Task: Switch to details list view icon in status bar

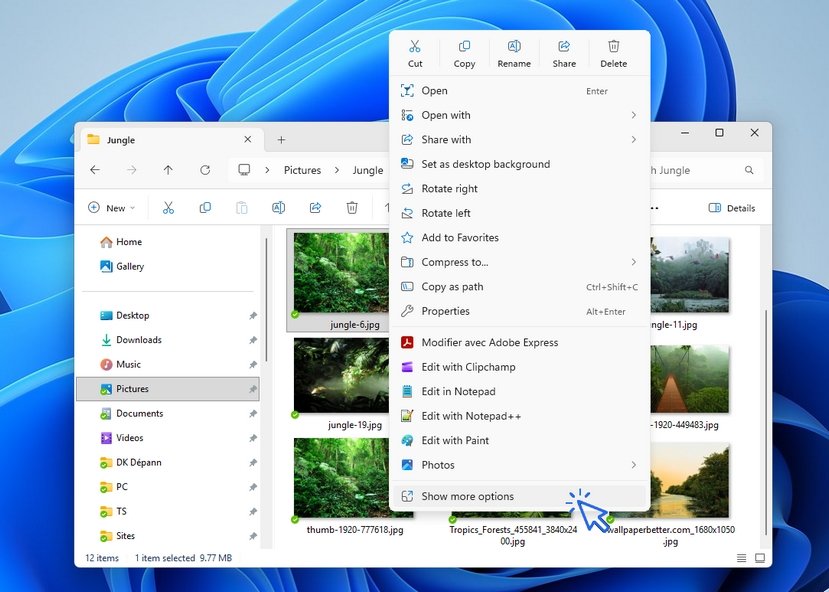Action: pyautogui.click(x=741, y=558)
